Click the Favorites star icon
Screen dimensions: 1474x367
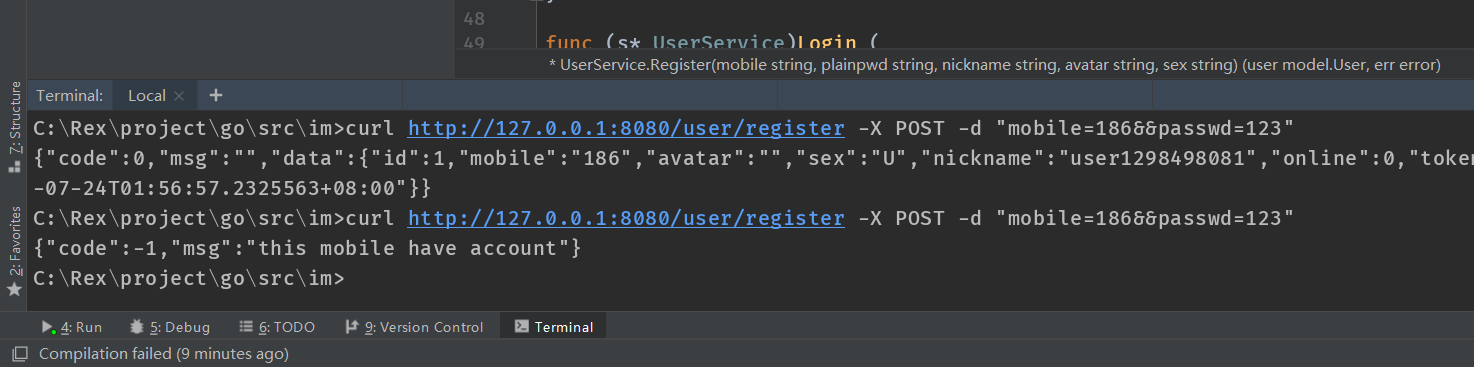tap(15, 289)
